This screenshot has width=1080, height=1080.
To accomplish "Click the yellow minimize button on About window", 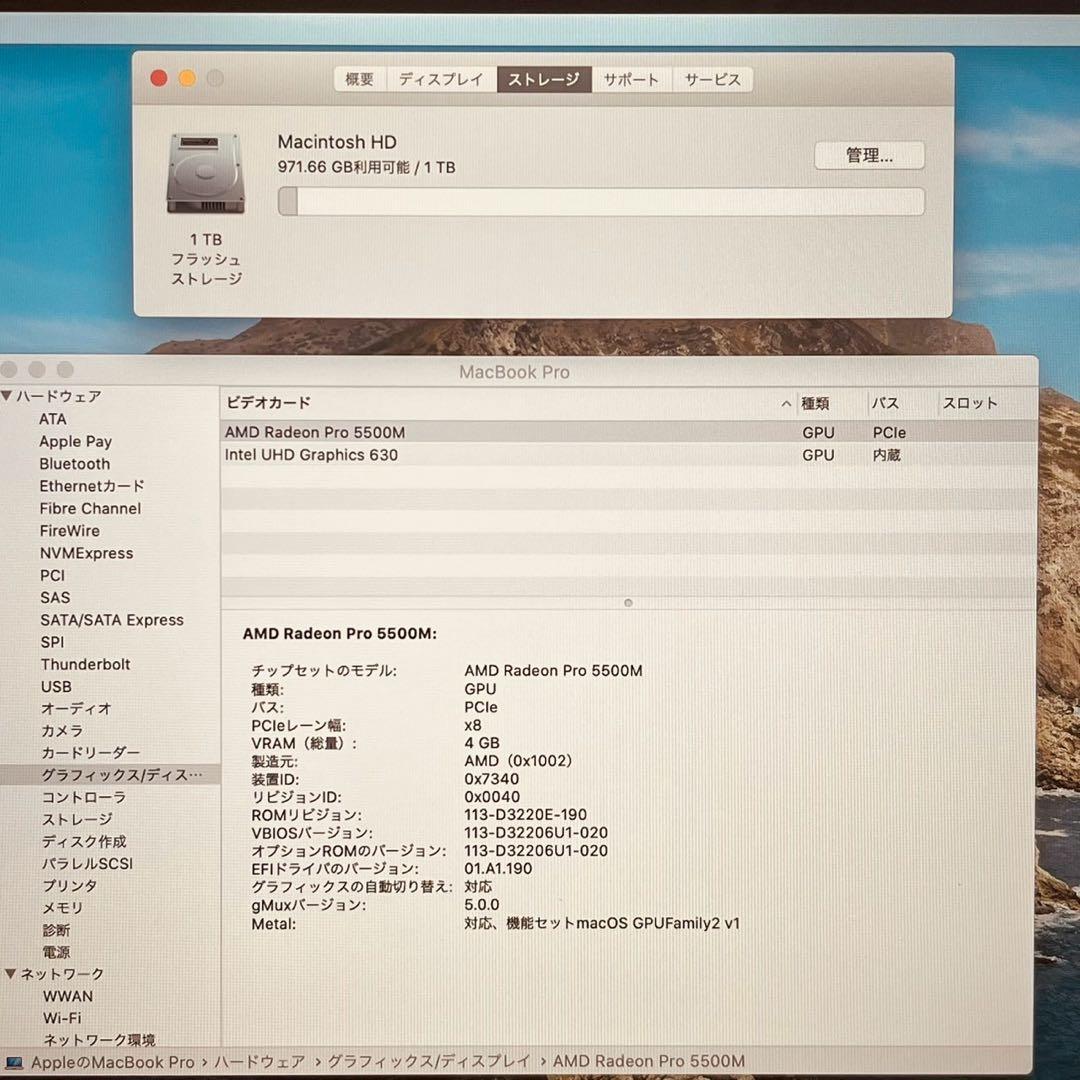I will (x=187, y=79).
